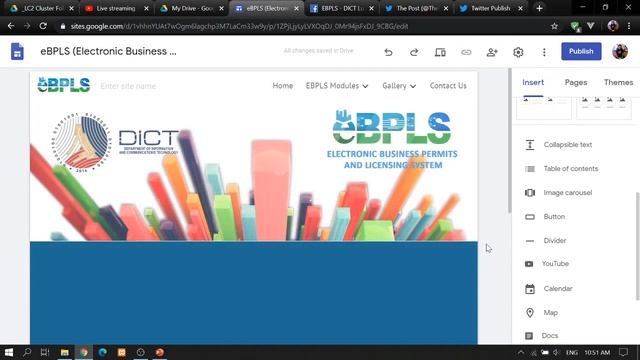Undo the last action
Image resolution: width=640 pixels, height=360 pixels.
[388, 52]
